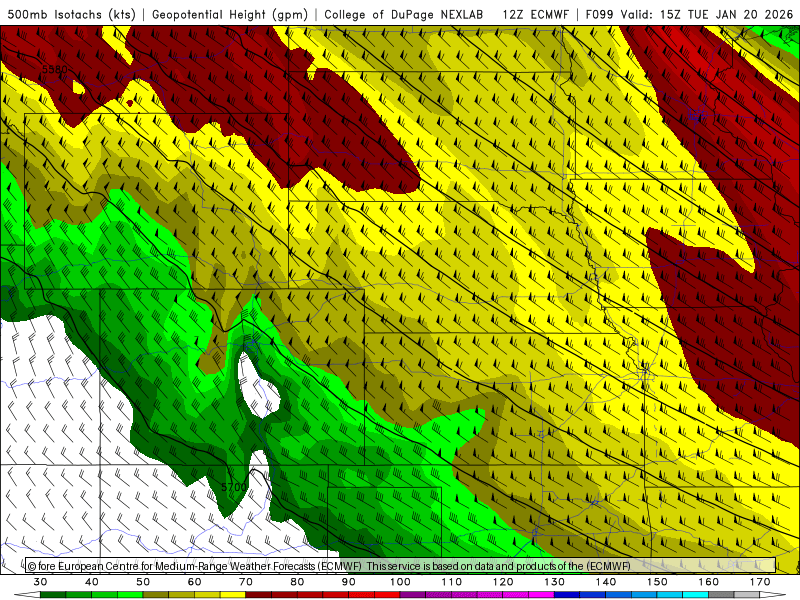
Task: Click the "Geopotential Height (gpm)" title text
Action: 230,14
